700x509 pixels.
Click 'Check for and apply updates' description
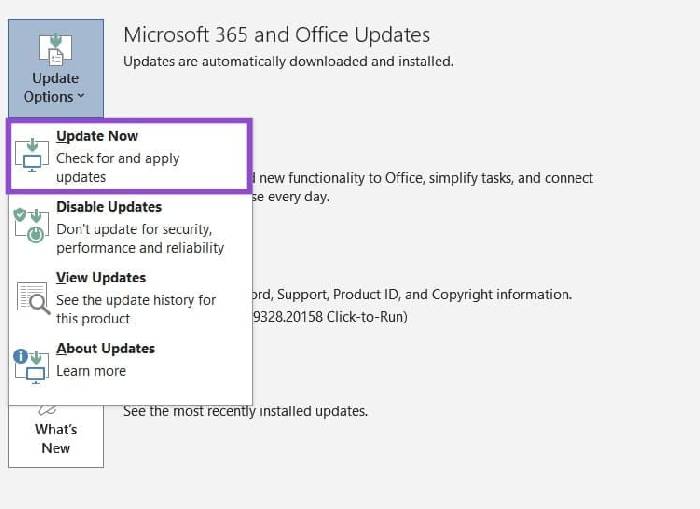[x=117, y=167]
